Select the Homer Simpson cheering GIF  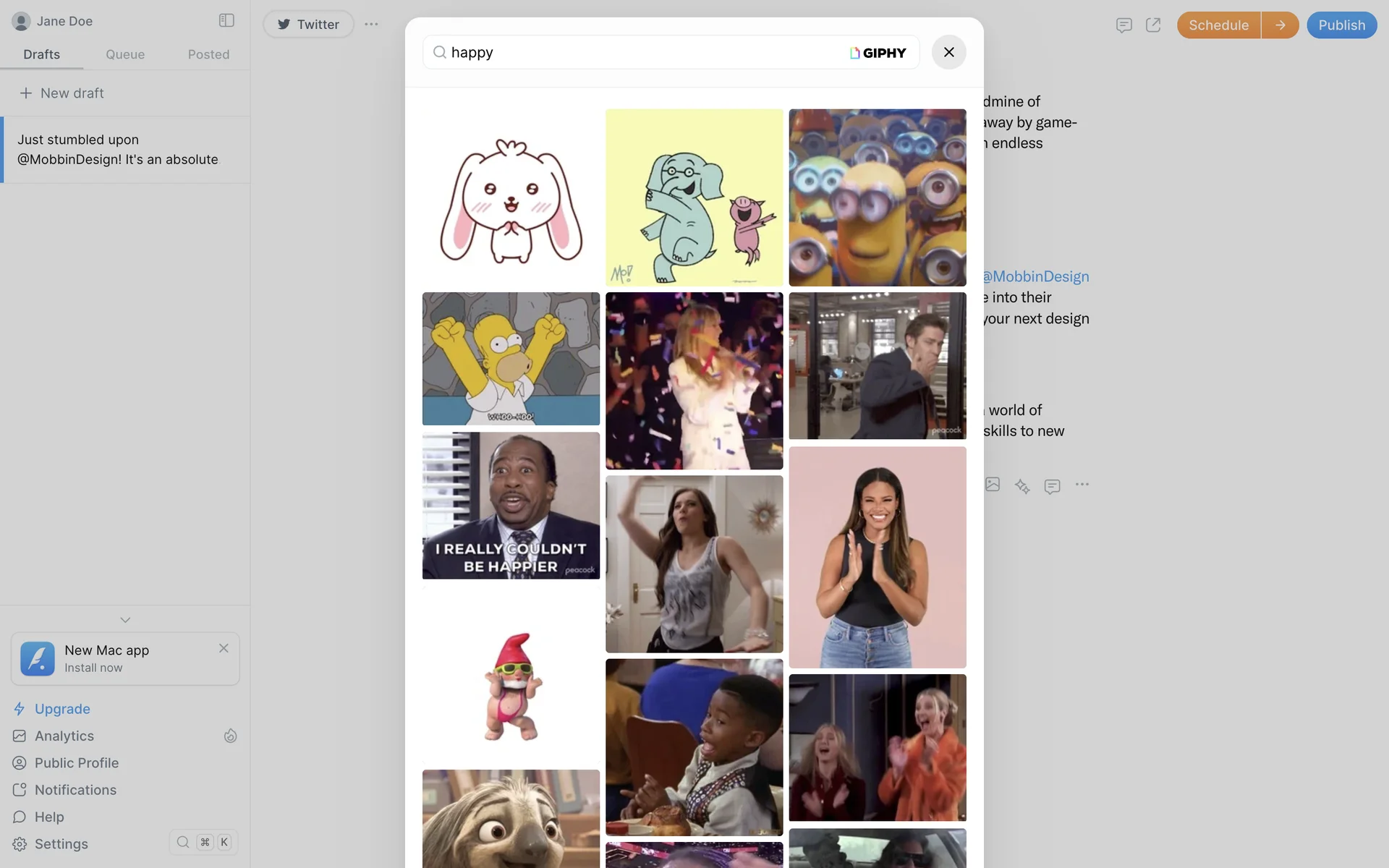tap(511, 359)
